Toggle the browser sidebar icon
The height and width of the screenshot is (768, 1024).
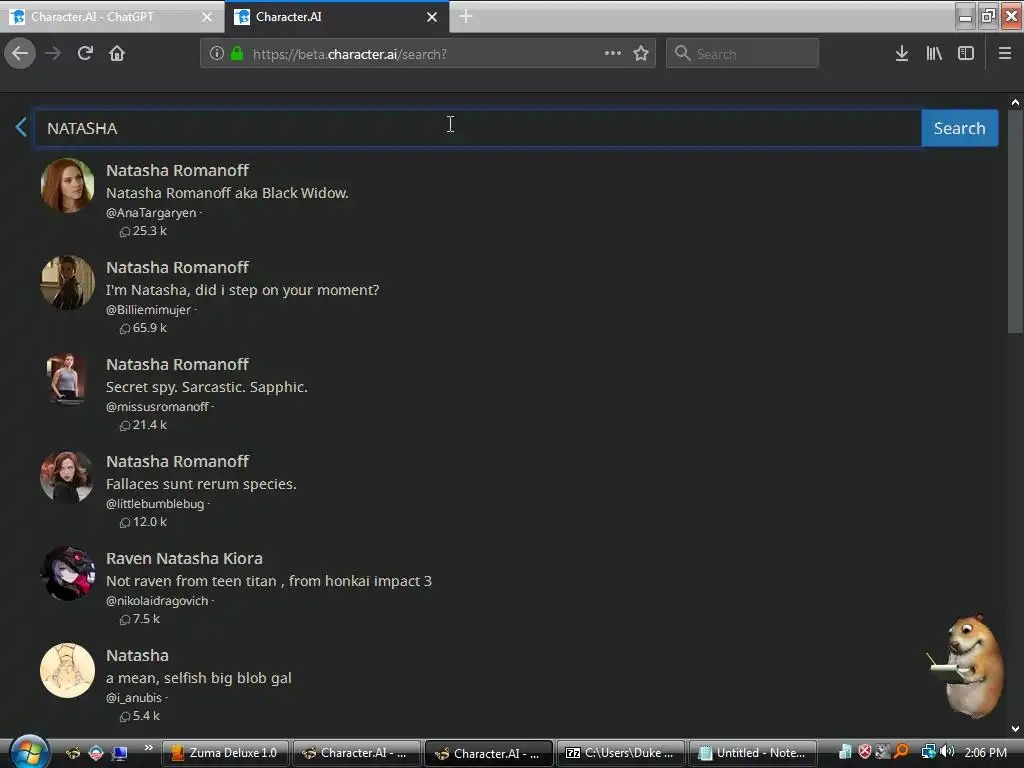966,54
